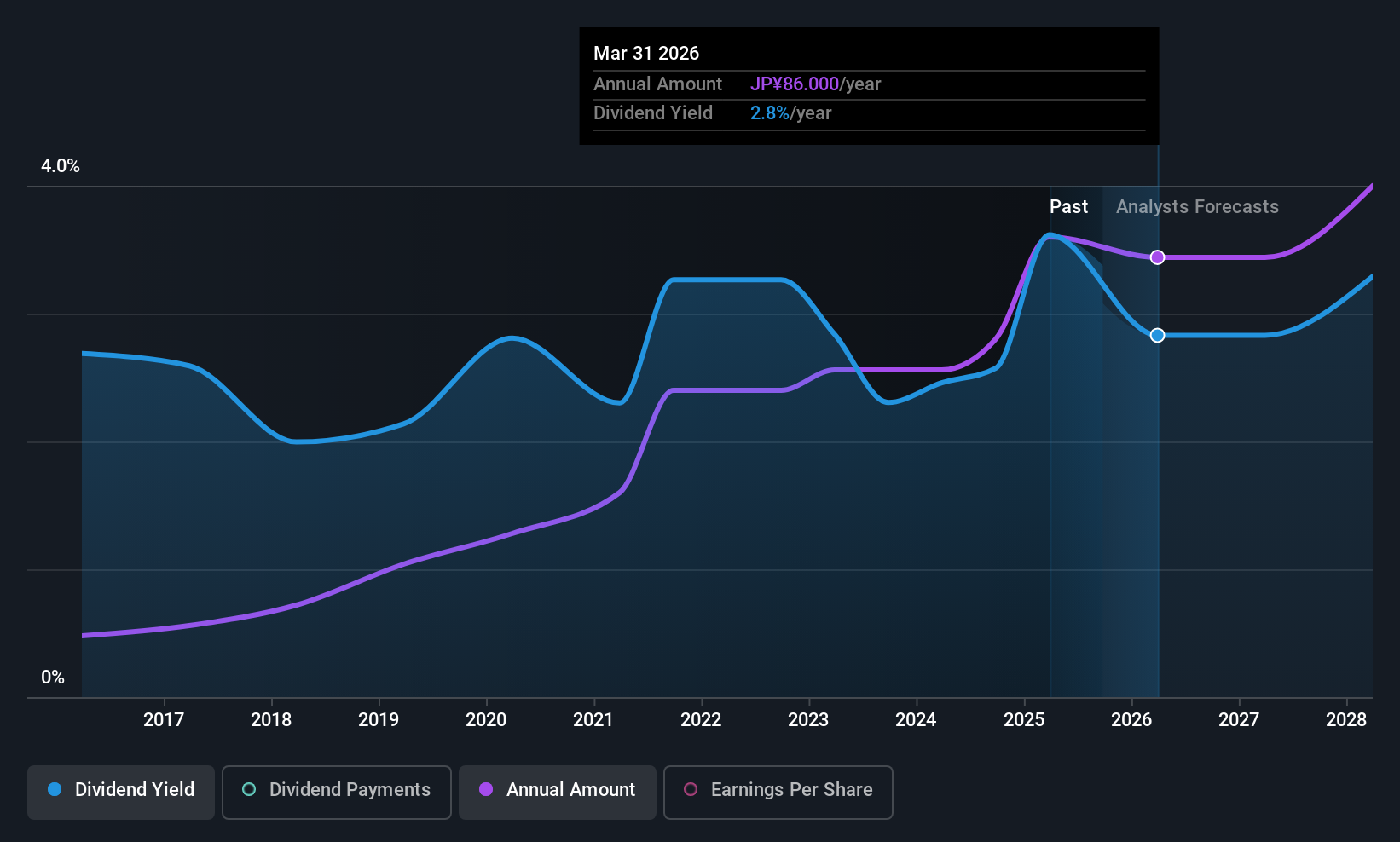This screenshot has width=1400, height=842.
Task: Enable the Dividend Payments legend series
Action: point(336,790)
